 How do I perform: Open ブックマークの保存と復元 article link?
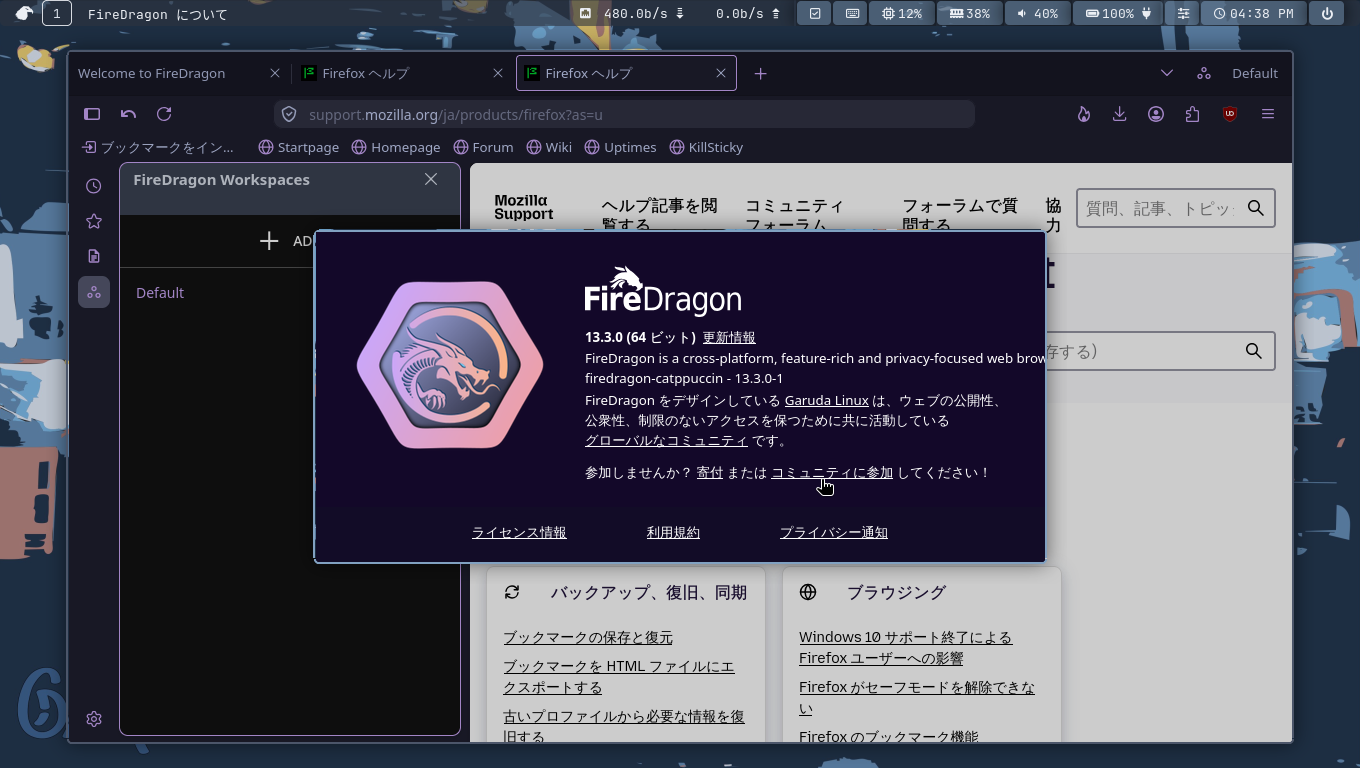point(588,638)
